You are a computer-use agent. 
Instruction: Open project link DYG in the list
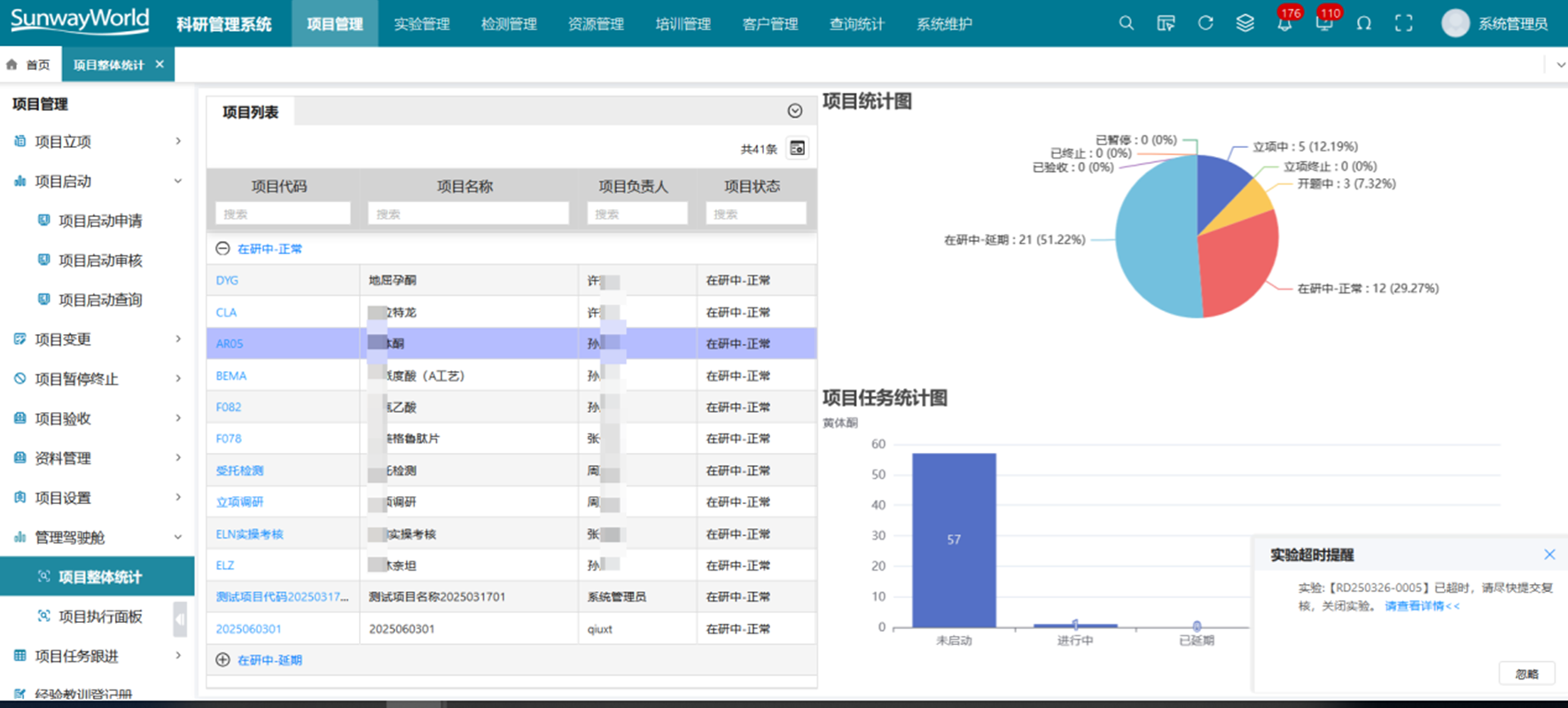(x=227, y=280)
